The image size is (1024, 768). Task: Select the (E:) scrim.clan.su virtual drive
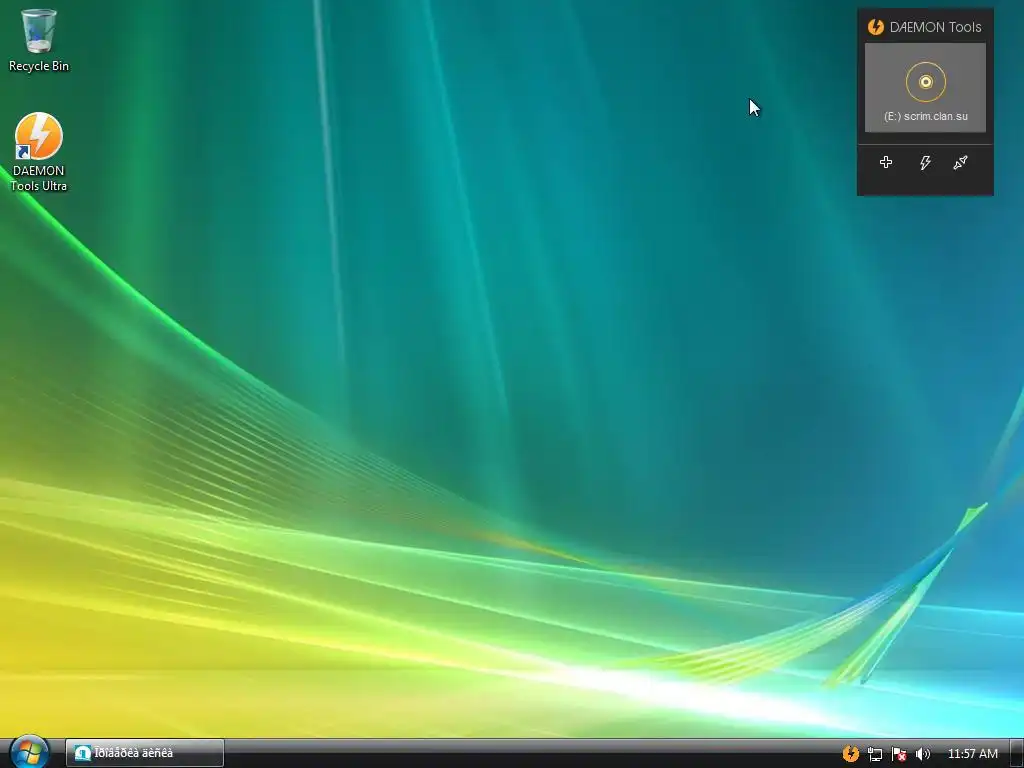point(925,88)
